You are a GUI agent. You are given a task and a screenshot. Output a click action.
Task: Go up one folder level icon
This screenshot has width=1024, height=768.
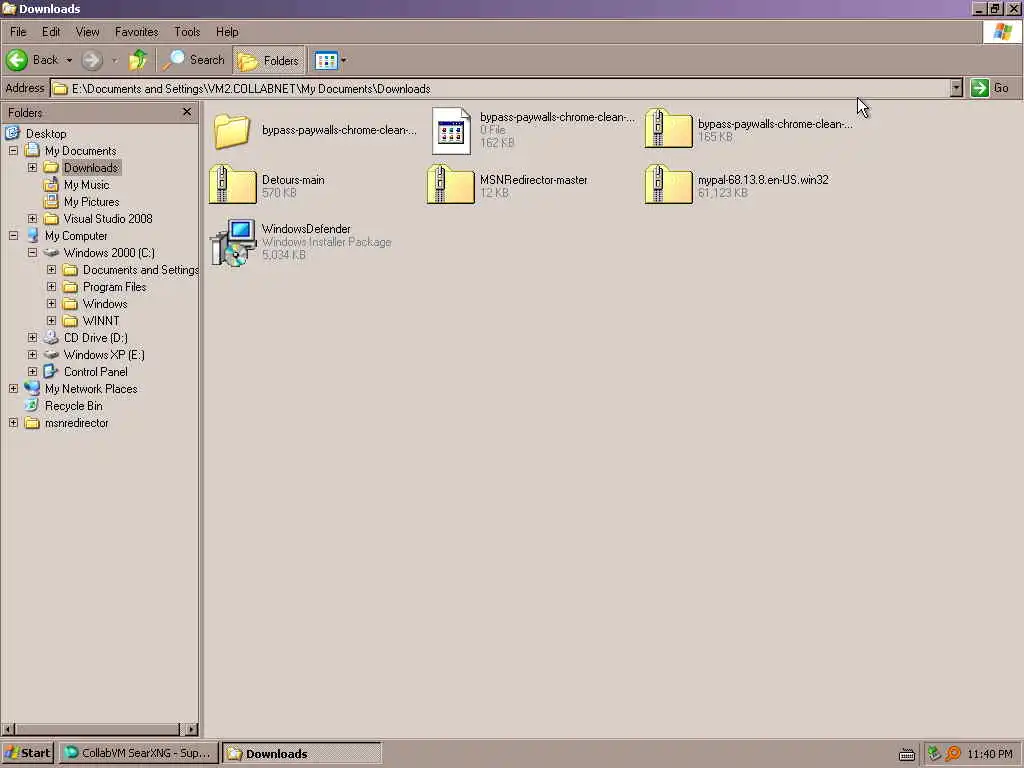pos(138,60)
